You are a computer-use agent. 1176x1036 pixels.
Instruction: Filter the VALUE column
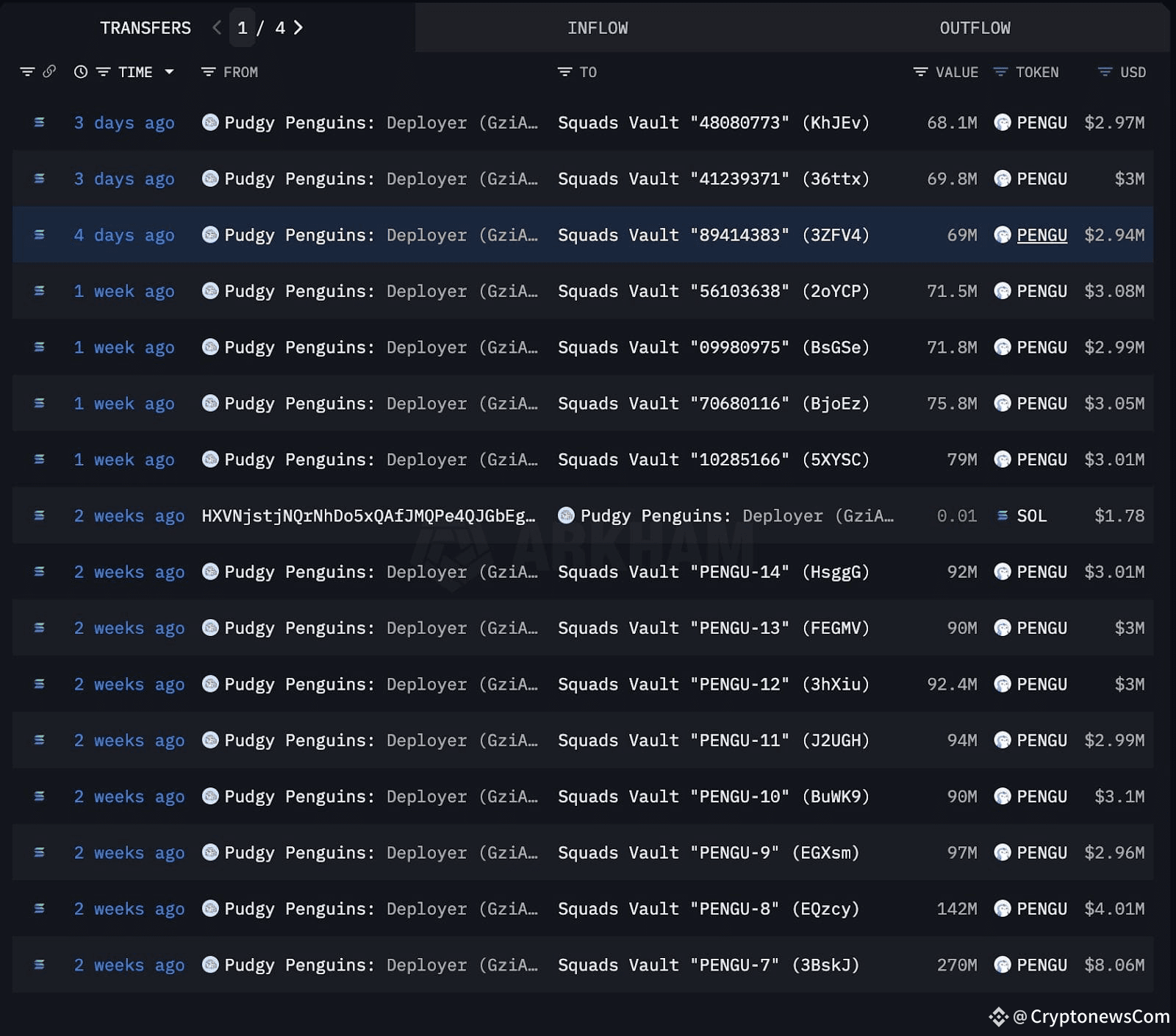click(x=920, y=72)
